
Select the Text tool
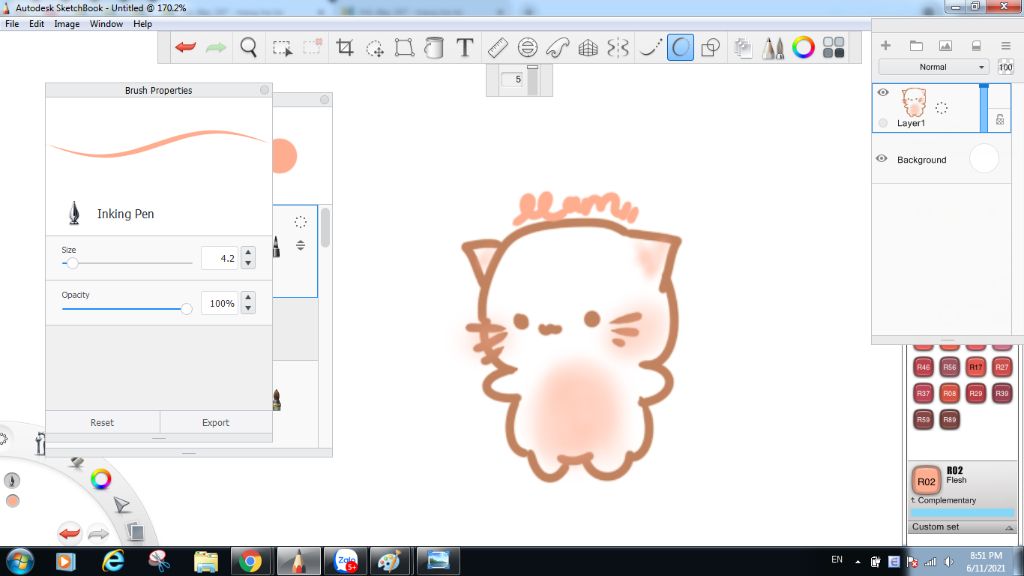coord(464,47)
